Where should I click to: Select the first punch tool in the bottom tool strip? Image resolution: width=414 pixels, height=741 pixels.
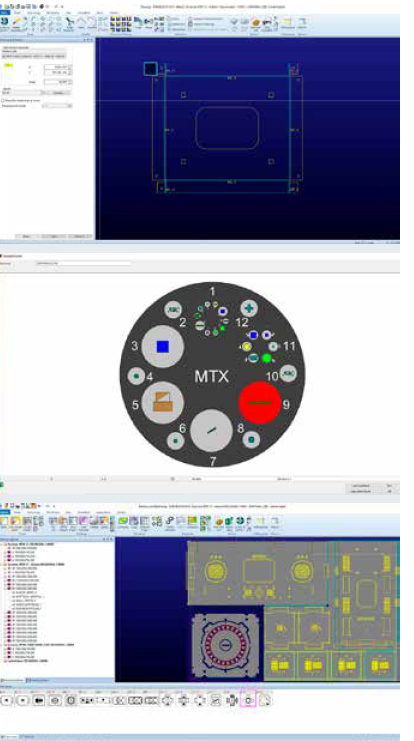pyautogui.click(x=7, y=700)
